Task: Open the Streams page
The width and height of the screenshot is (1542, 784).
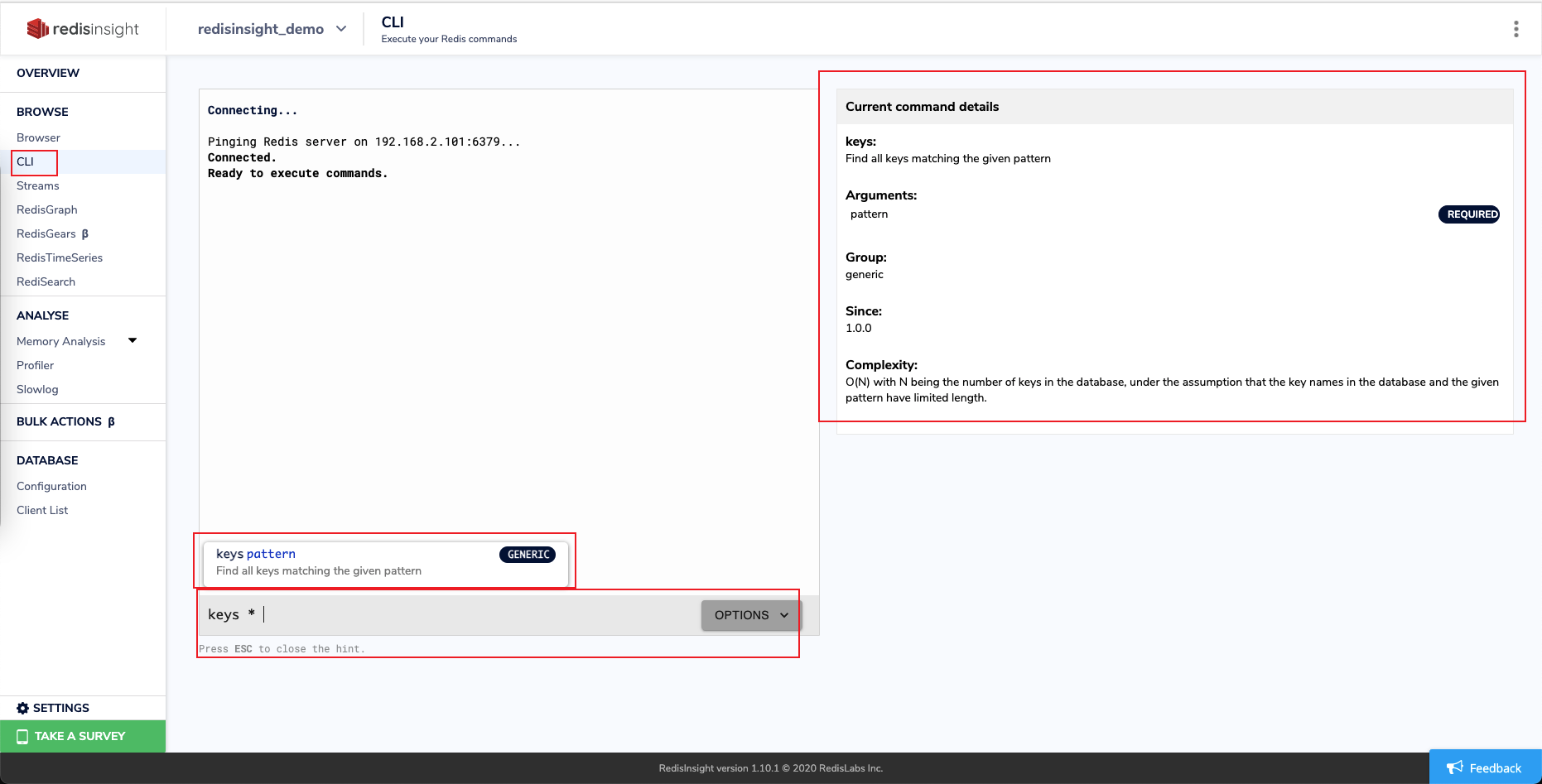Action: [x=38, y=185]
